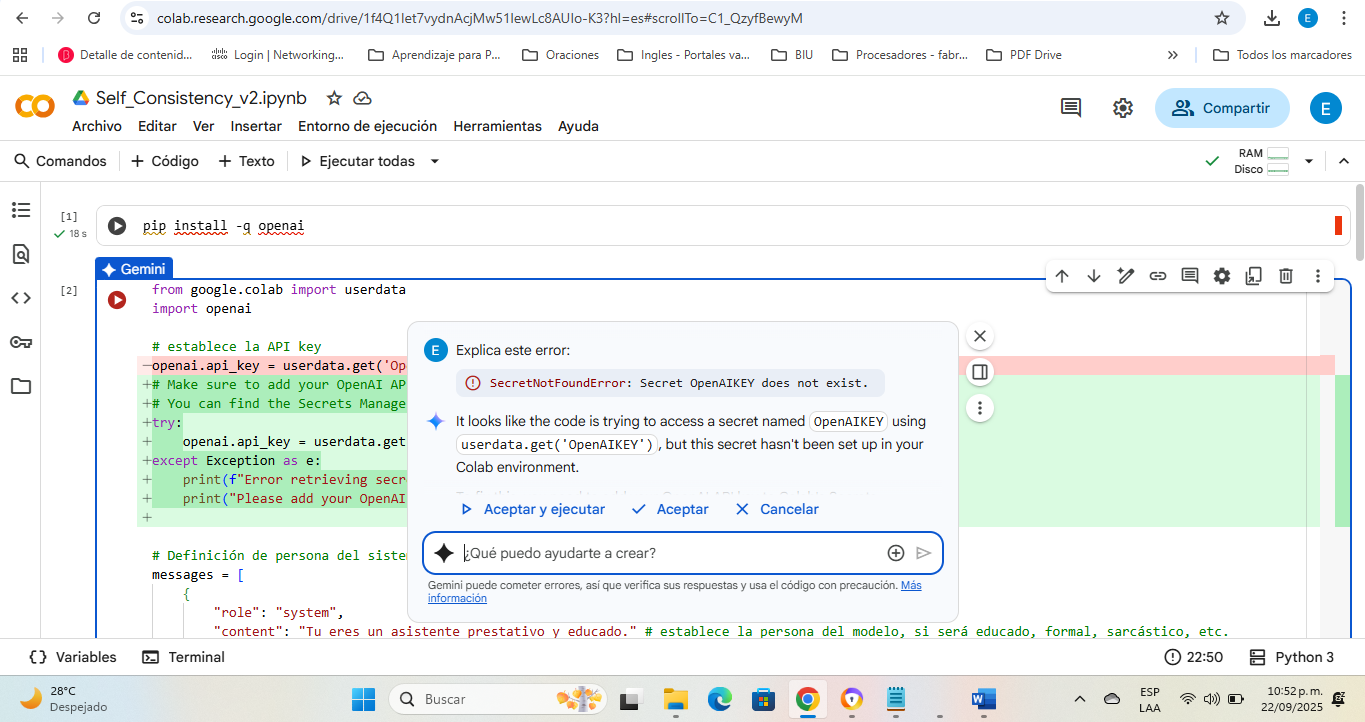This screenshot has width=1365, height=722.
Task: Open the Terminal panel
Action: click(x=183, y=657)
